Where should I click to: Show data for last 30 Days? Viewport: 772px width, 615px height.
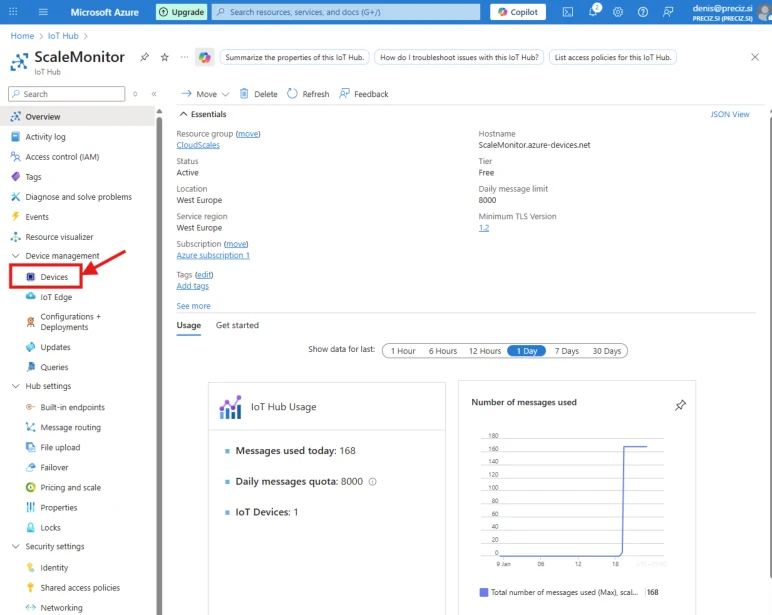(x=607, y=351)
